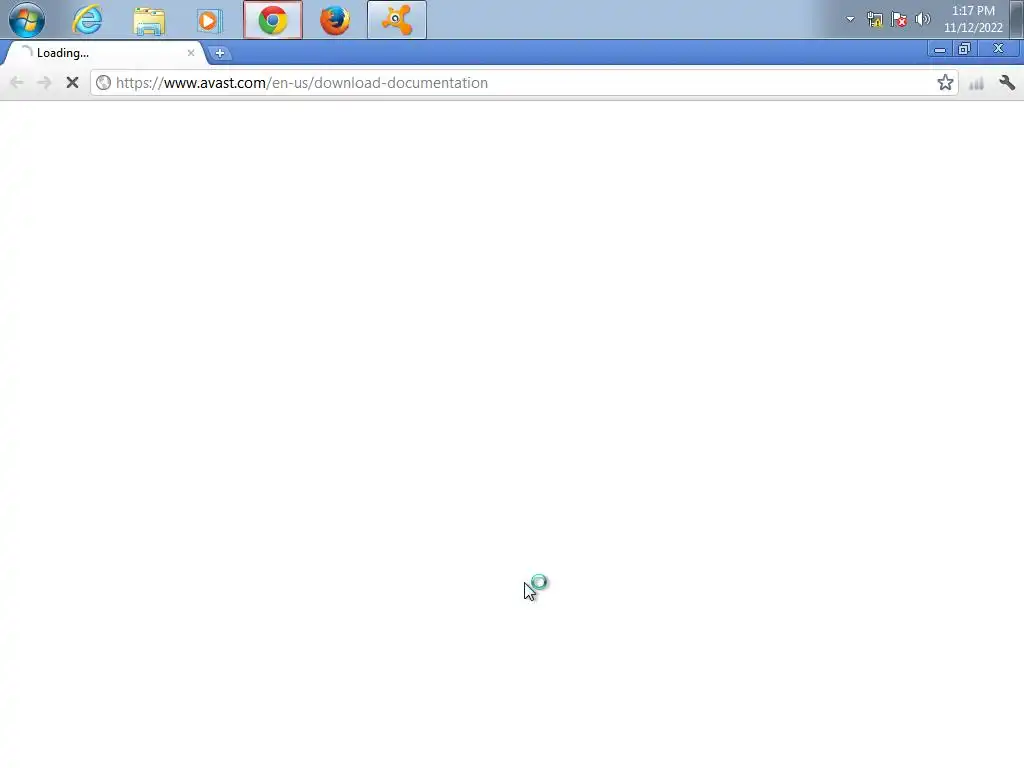Screen dimensions: 1024x768
Task: Stop loading the page with X button
Action: (x=72, y=83)
